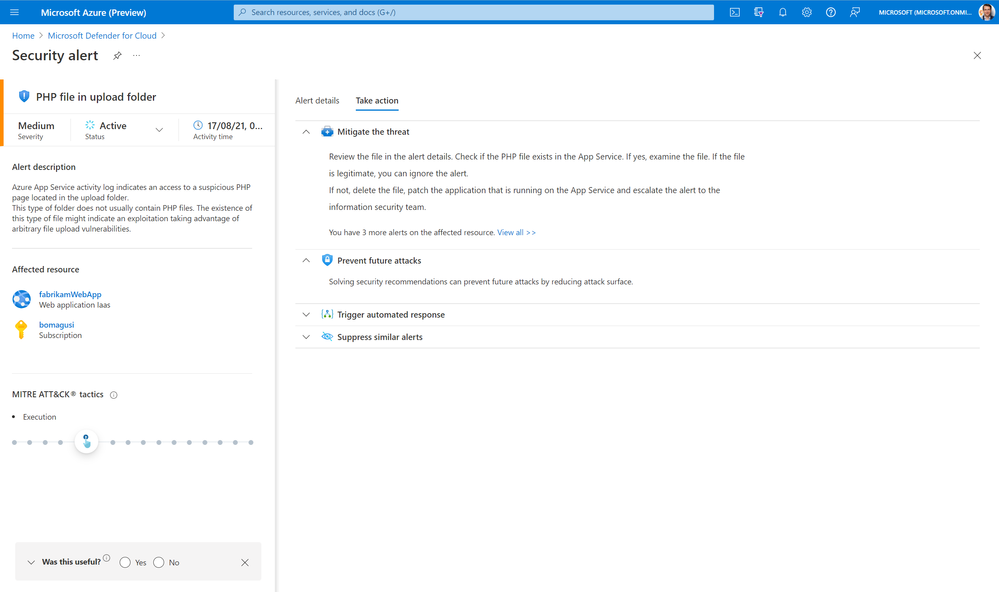Screen dimensions: 999x592
Task: Click the info icon beside Was this useful
Action: tap(106, 558)
